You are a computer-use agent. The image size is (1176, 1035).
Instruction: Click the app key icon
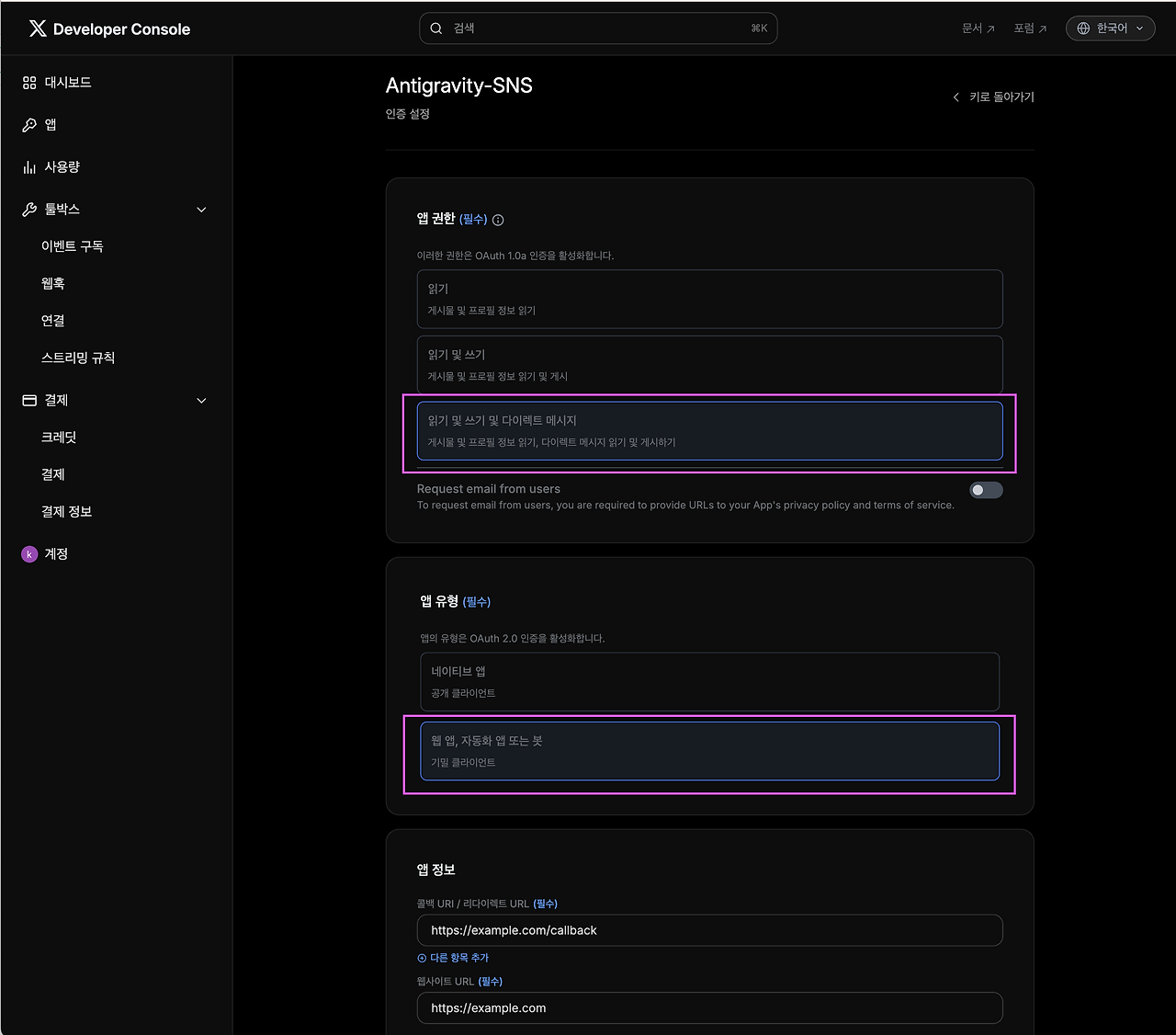[29, 125]
